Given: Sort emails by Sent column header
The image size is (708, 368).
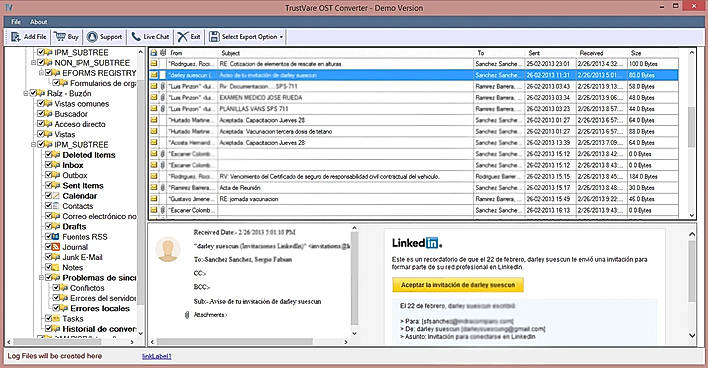Looking at the screenshot, I should click(x=550, y=53).
